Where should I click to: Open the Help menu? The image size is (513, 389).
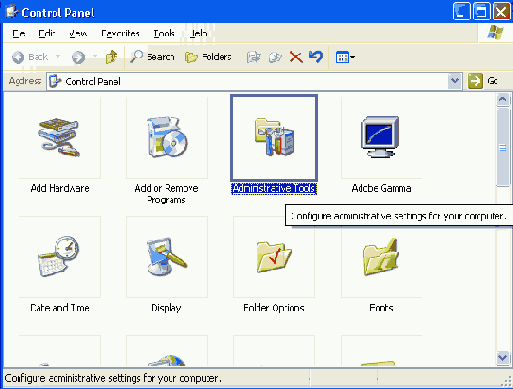click(x=199, y=33)
